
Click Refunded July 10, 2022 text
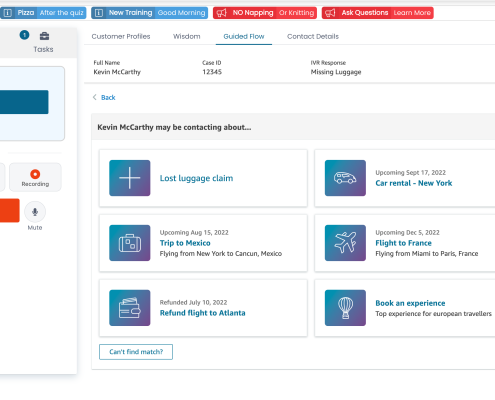coord(193,302)
